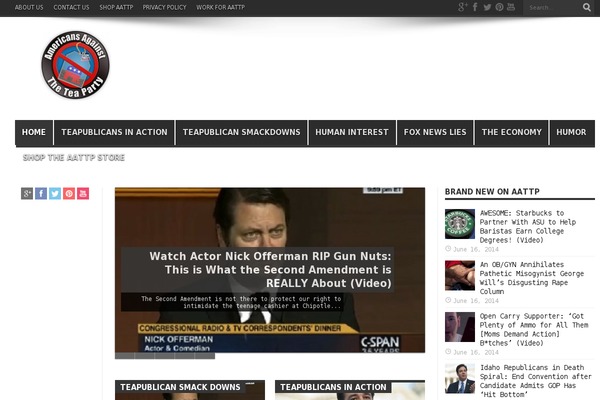Open the About Us link
600x400 pixels.
[x=29, y=7]
